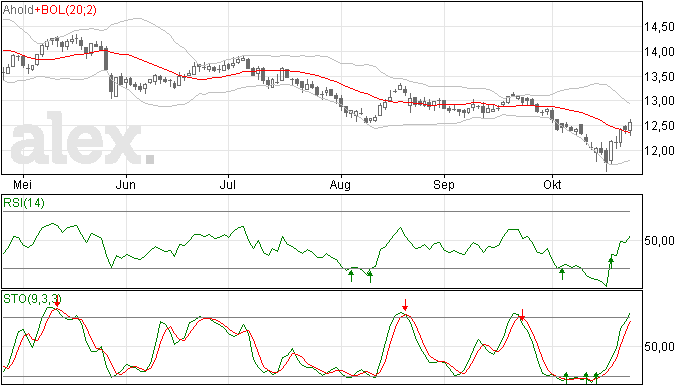
Task: Choose the 'Sep' month label
Action: point(444,185)
